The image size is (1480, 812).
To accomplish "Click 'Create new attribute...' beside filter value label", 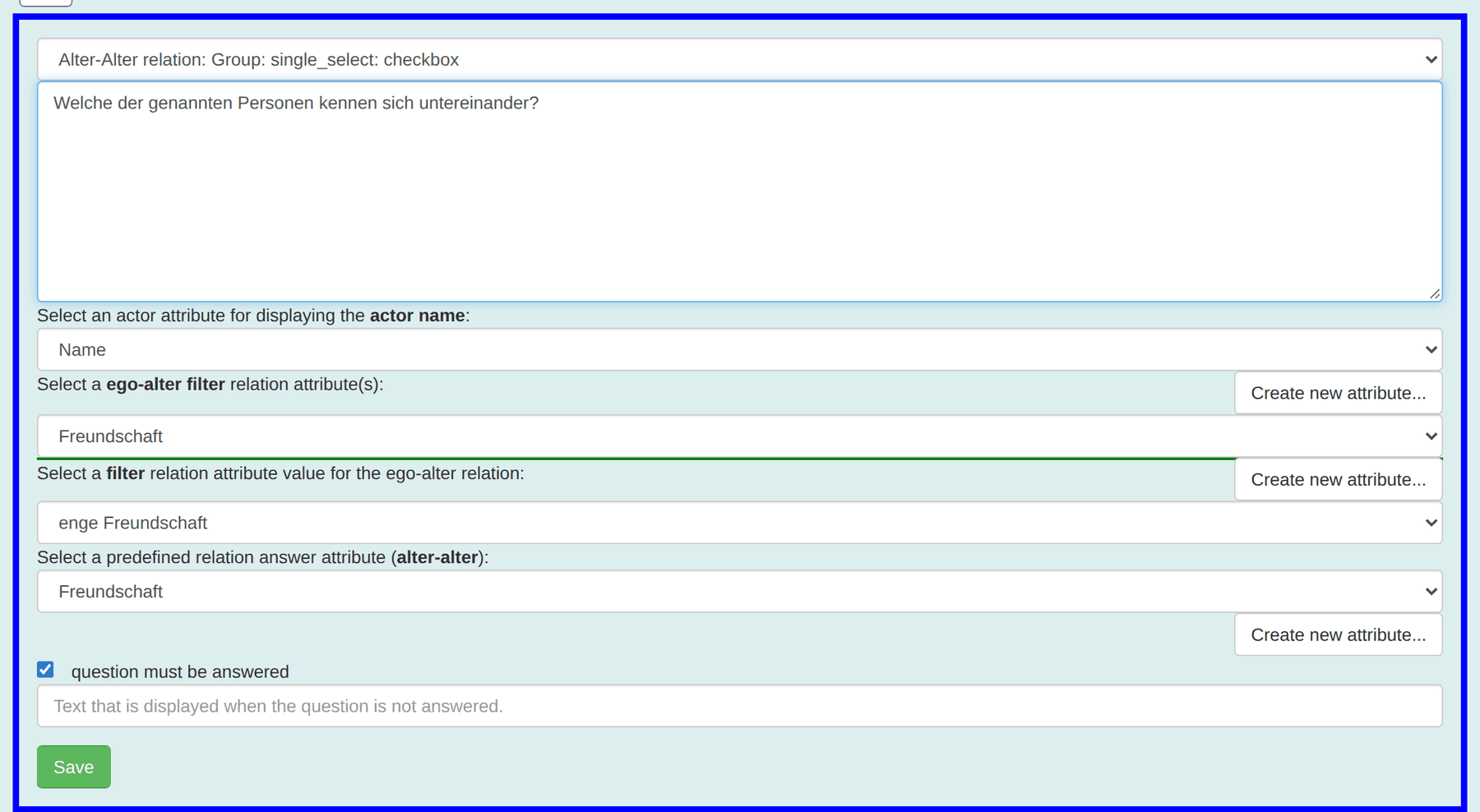I will click(1338, 479).
